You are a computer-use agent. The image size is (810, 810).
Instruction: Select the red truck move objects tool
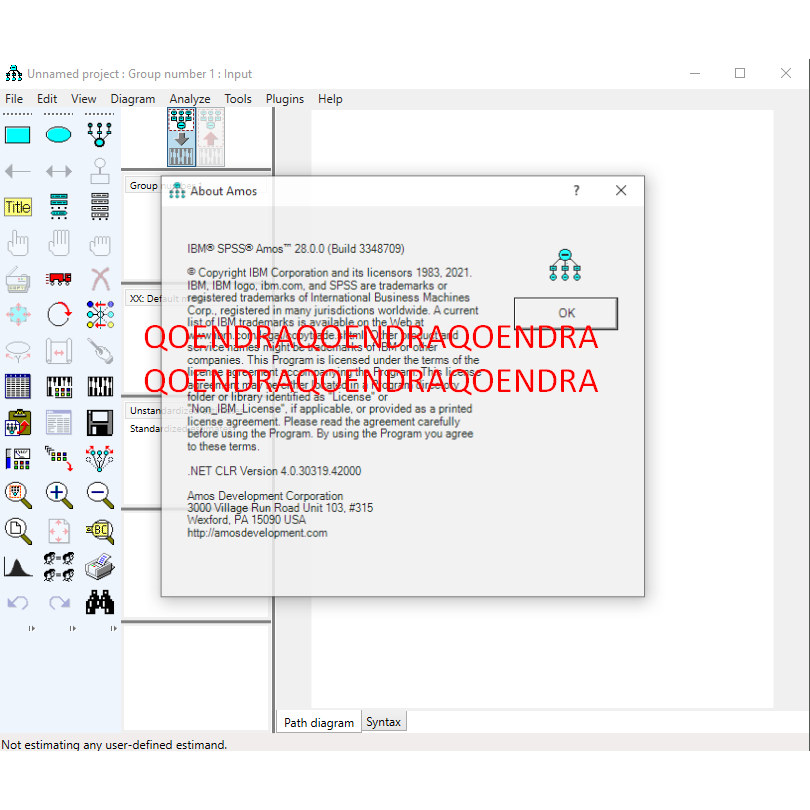pos(59,278)
